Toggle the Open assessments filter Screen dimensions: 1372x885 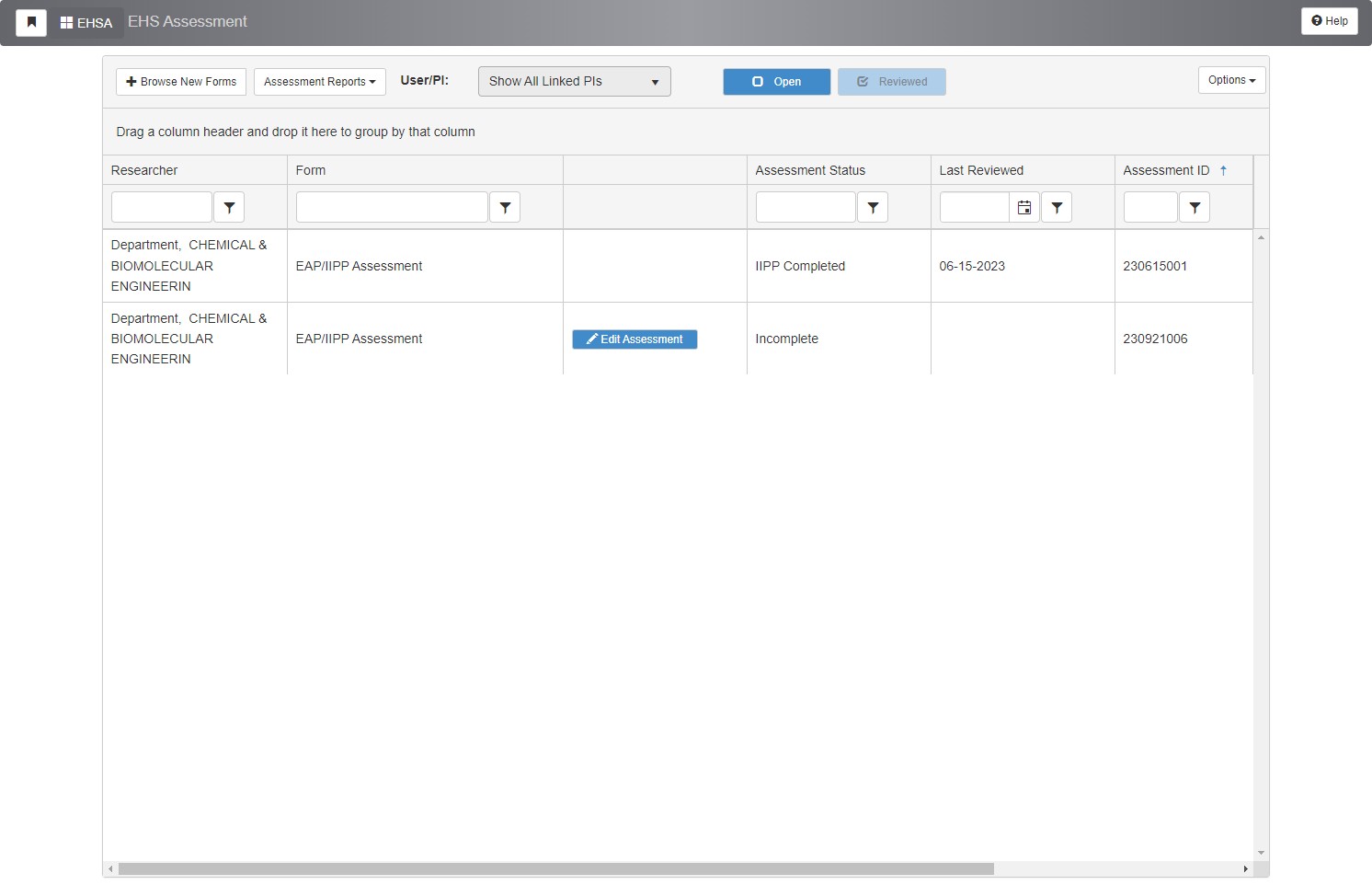(x=777, y=82)
